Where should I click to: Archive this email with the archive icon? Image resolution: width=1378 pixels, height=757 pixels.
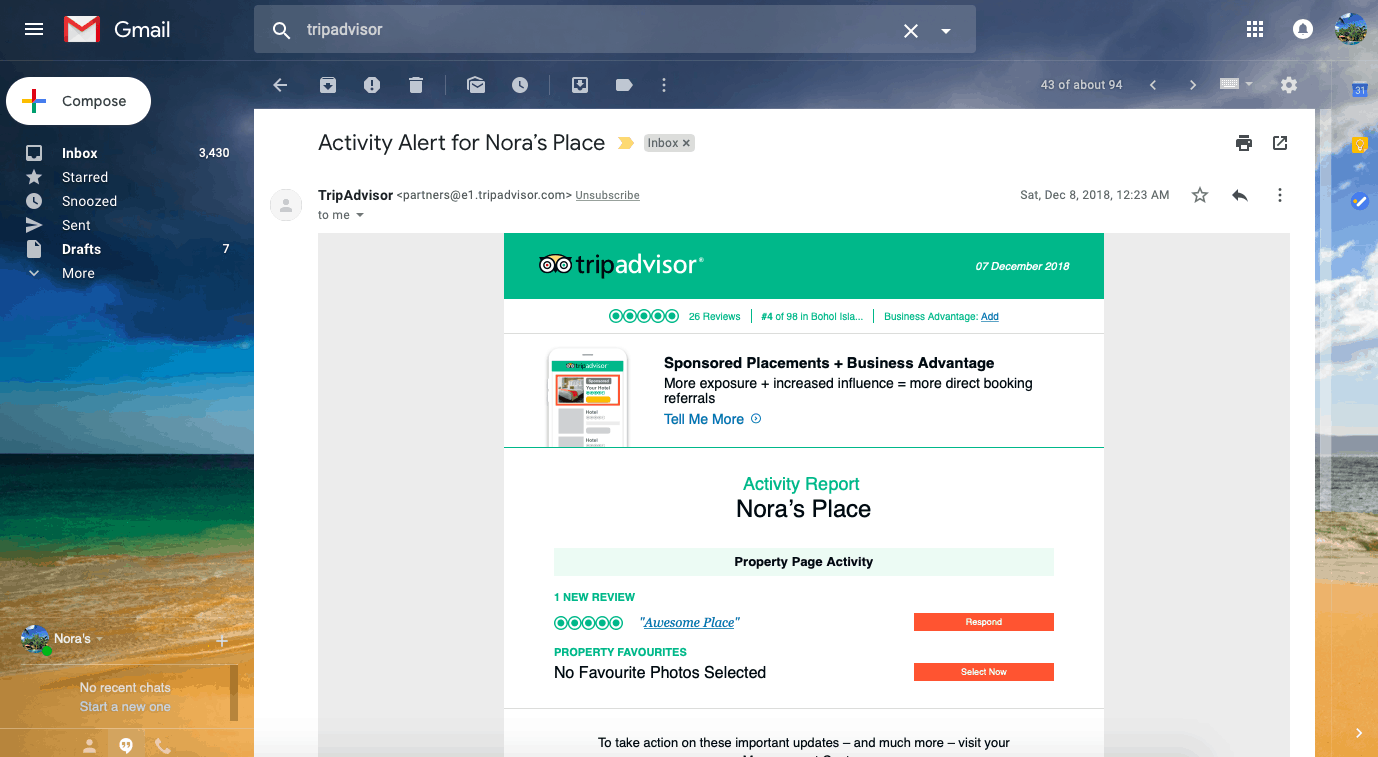point(328,85)
